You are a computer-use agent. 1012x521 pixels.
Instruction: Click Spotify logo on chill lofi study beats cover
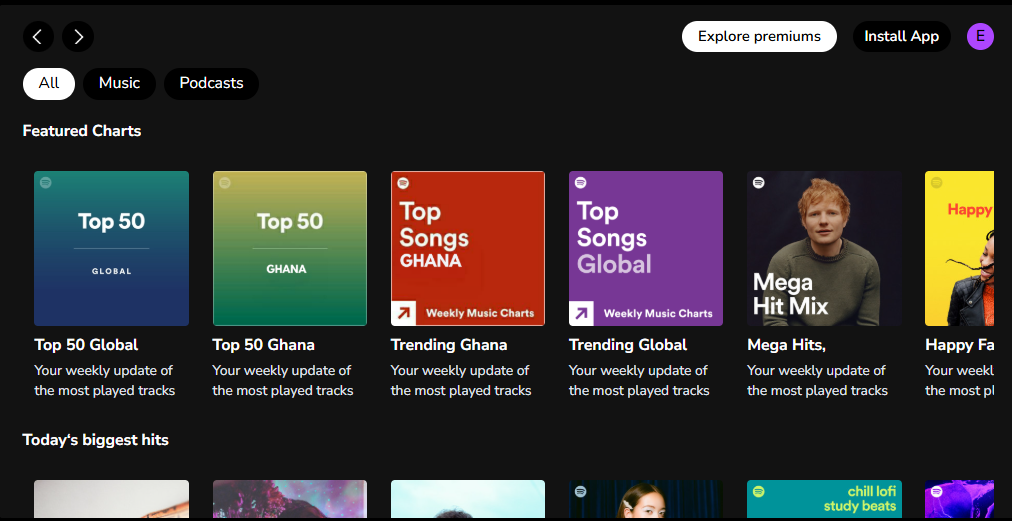759,492
